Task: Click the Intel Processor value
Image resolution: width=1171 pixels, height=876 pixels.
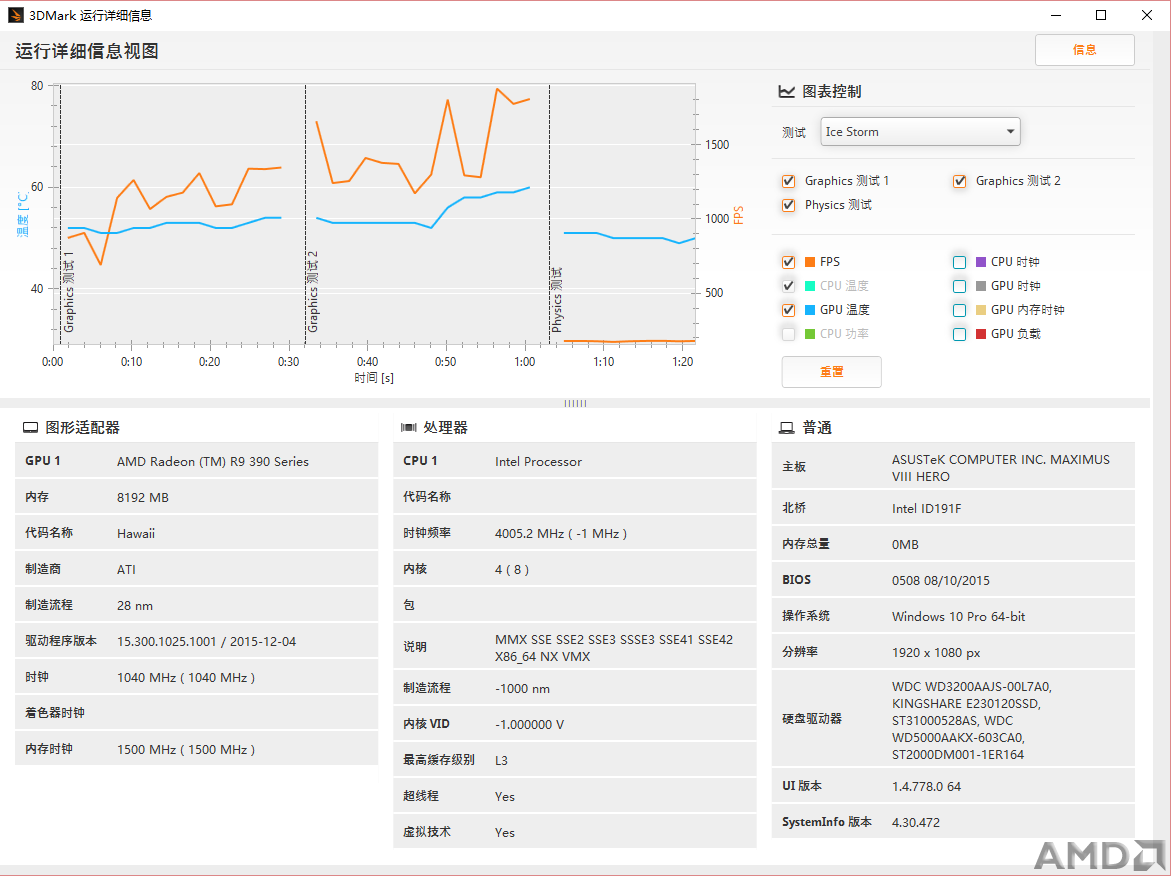Action: point(538,462)
